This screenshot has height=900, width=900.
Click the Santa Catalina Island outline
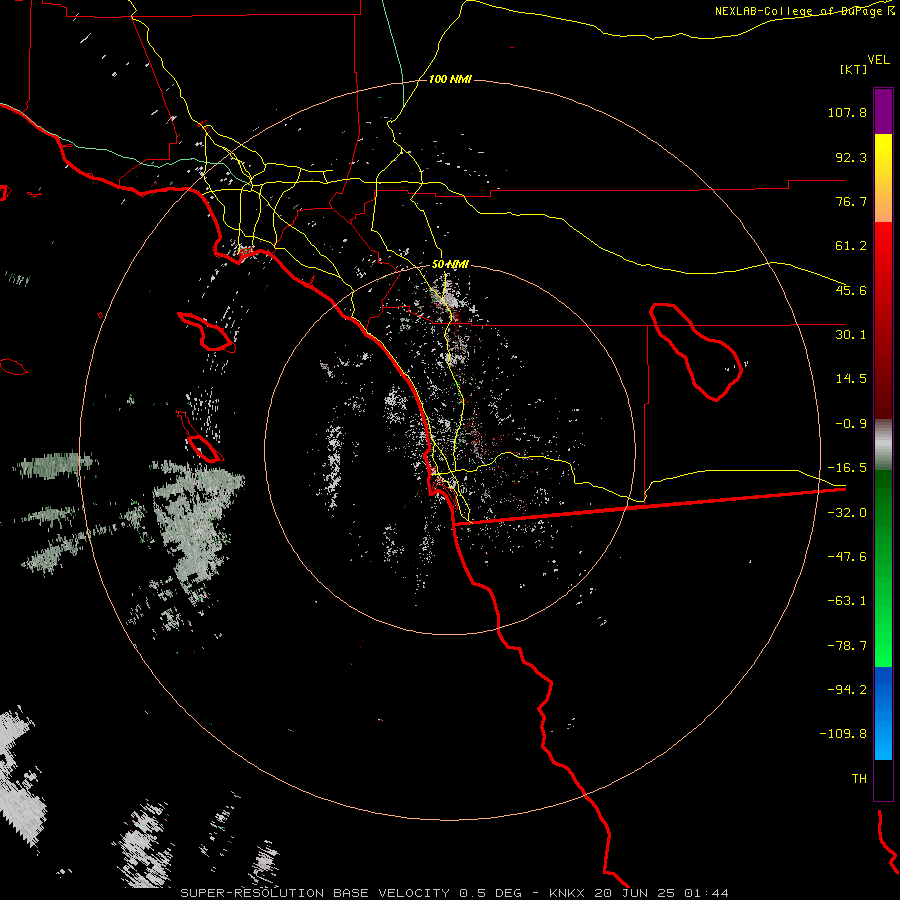(x=206, y=332)
